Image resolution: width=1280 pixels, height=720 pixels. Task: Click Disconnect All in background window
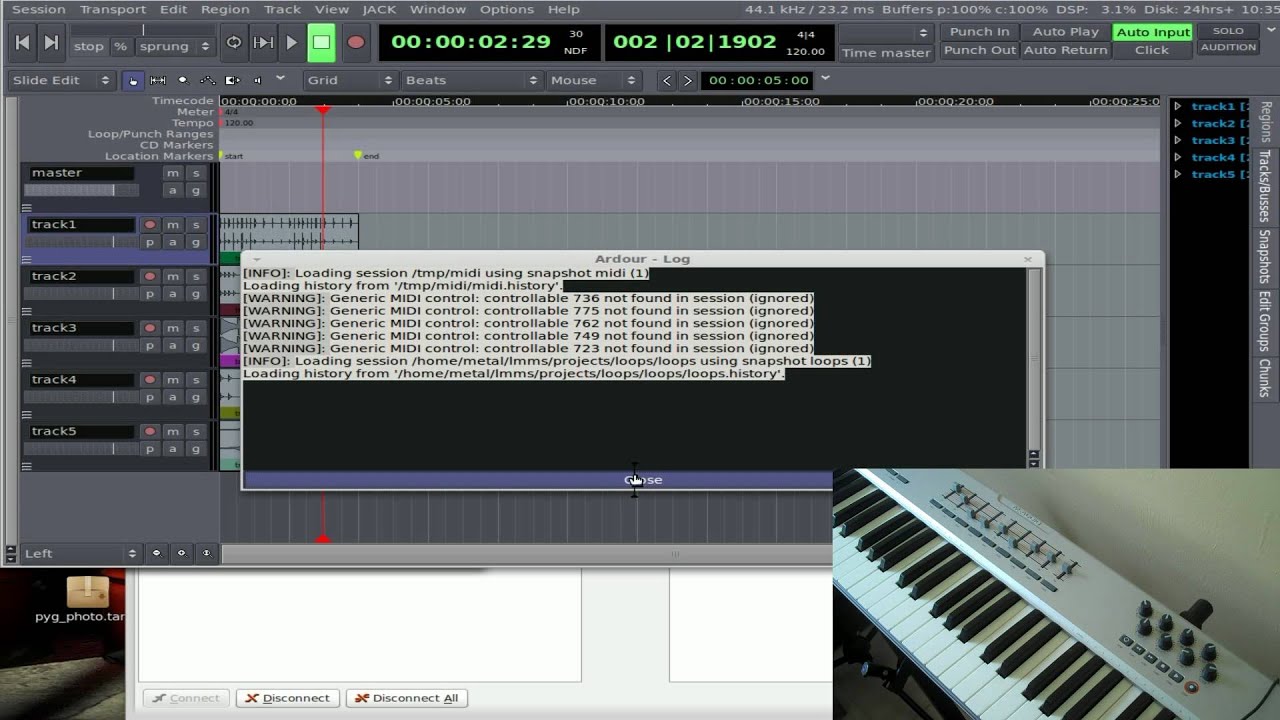(406, 698)
